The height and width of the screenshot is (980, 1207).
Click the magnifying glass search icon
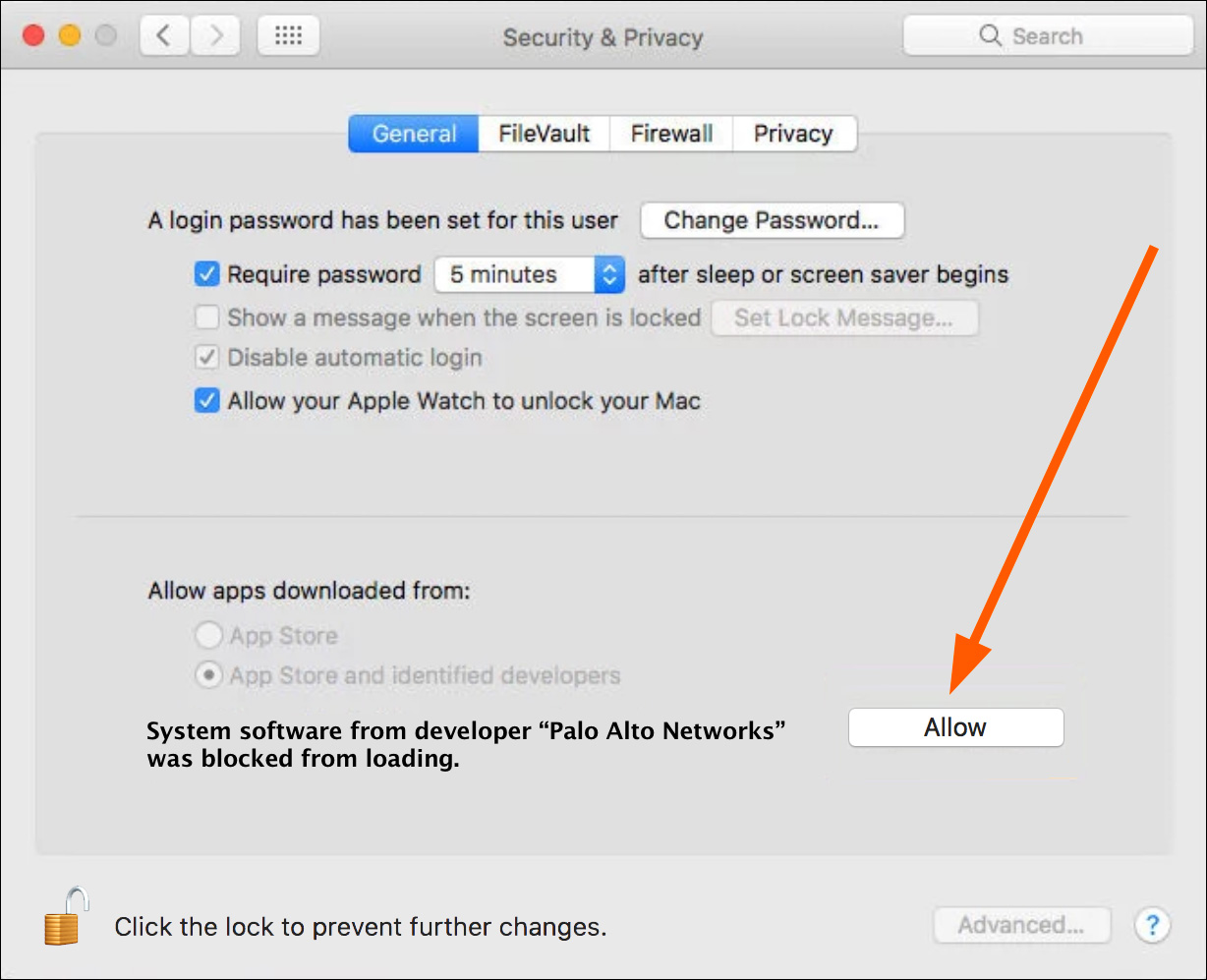pyautogui.click(x=990, y=36)
